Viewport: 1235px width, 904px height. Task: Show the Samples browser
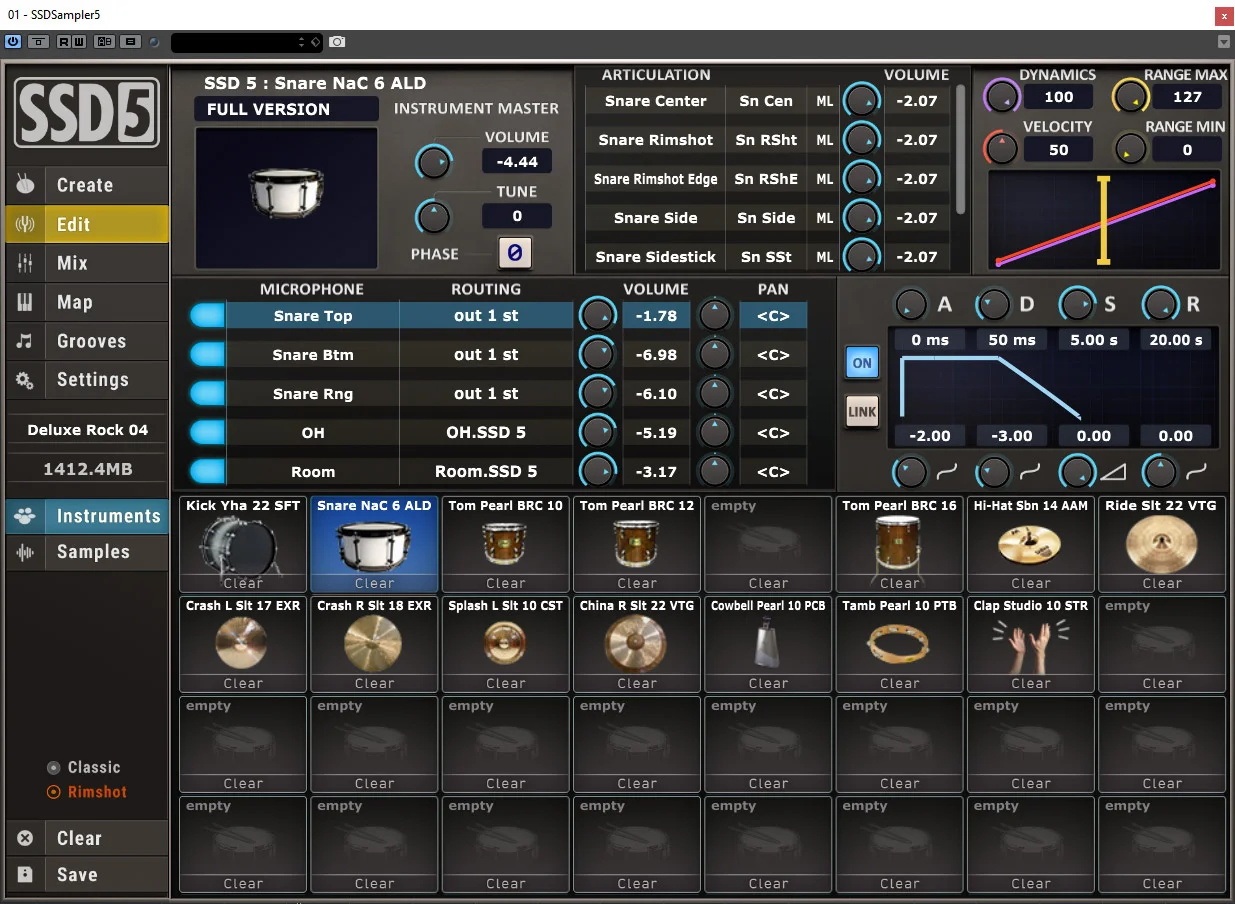87,552
